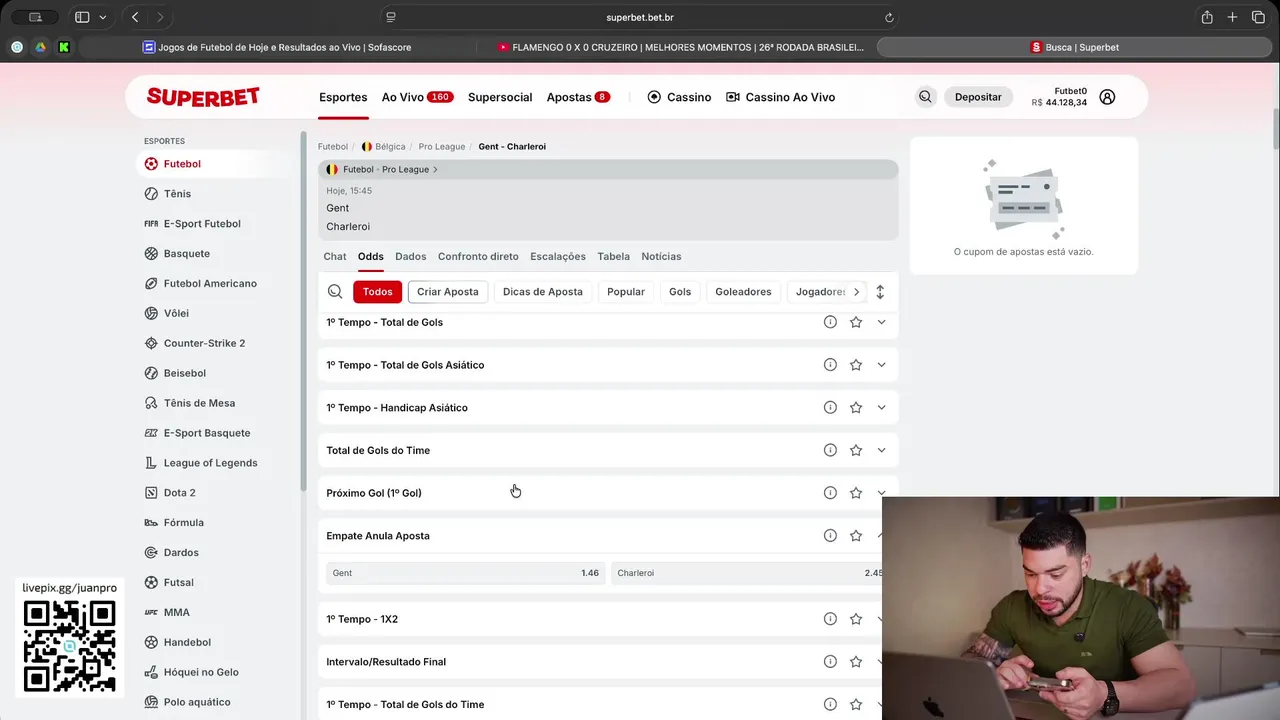The height and width of the screenshot is (720, 1280).
Task: Click the header search magnifier icon
Action: click(925, 97)
